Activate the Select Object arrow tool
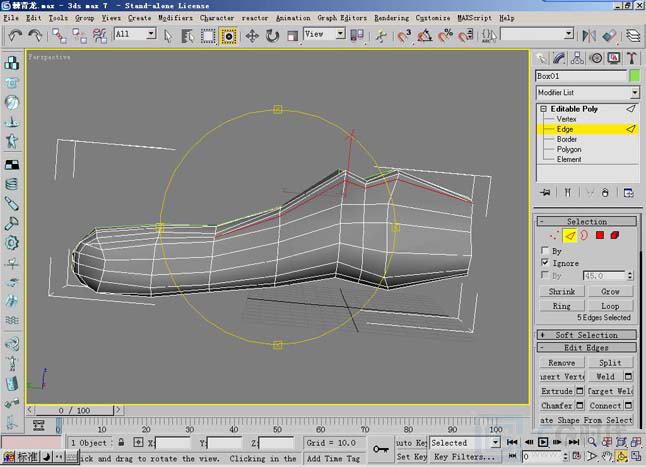The height and width of the screenshot is (467, 646). (x=168, y=36)
